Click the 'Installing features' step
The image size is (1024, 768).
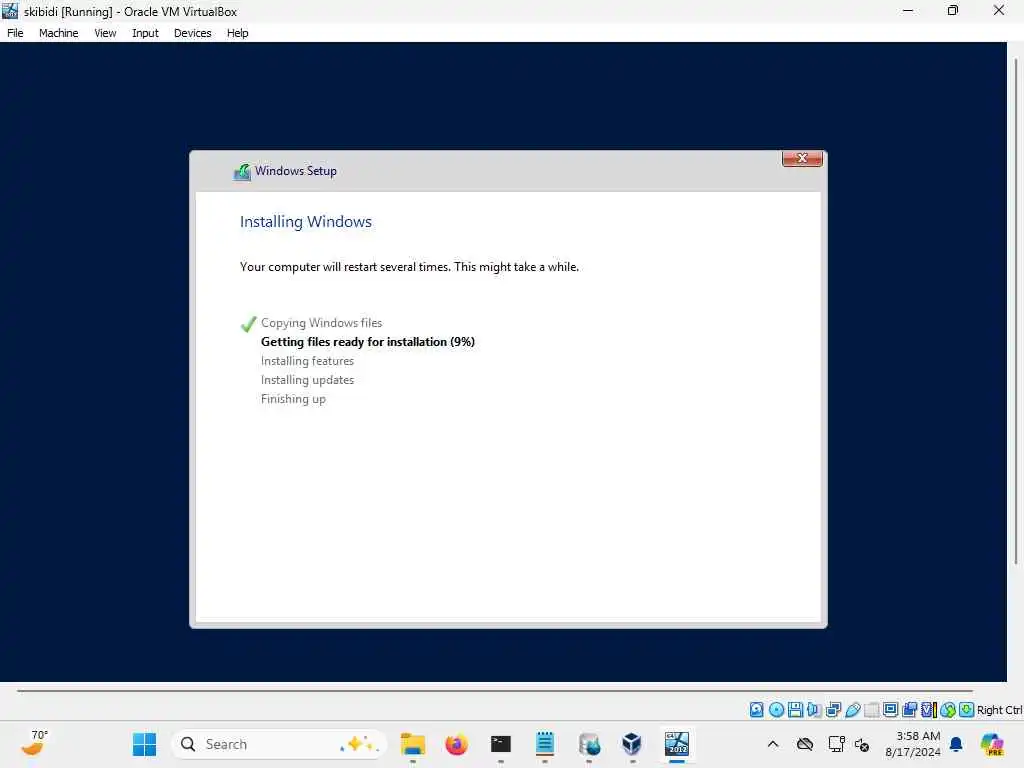307,360
